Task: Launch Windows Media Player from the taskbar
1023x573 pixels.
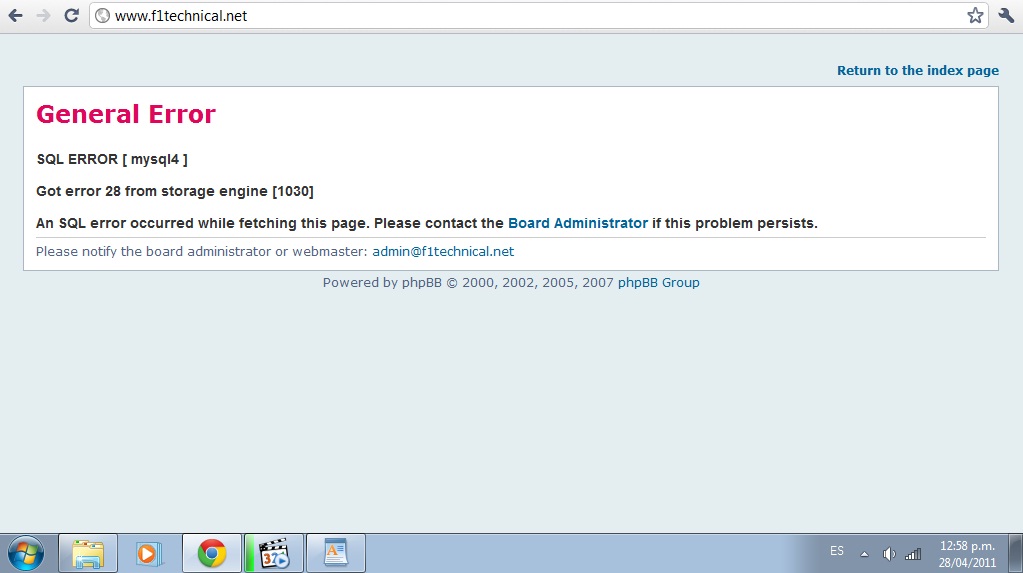Action: coord(148,553)
